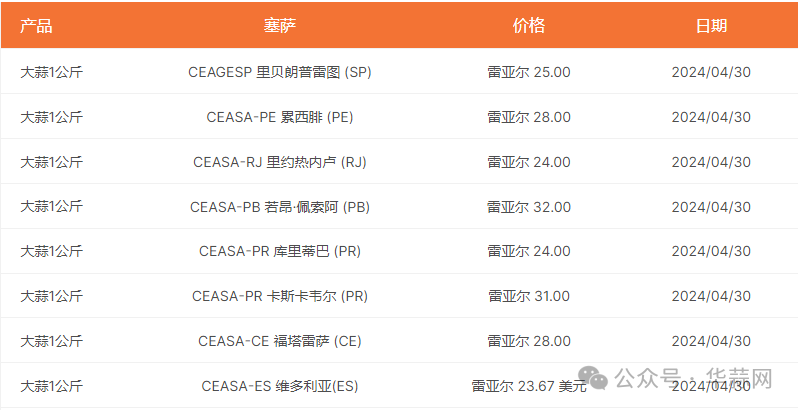The height and width of the screenshot is (410, 798).
Task: Click price 雷亚尔 23.67 美元
Action: (529, 386)
